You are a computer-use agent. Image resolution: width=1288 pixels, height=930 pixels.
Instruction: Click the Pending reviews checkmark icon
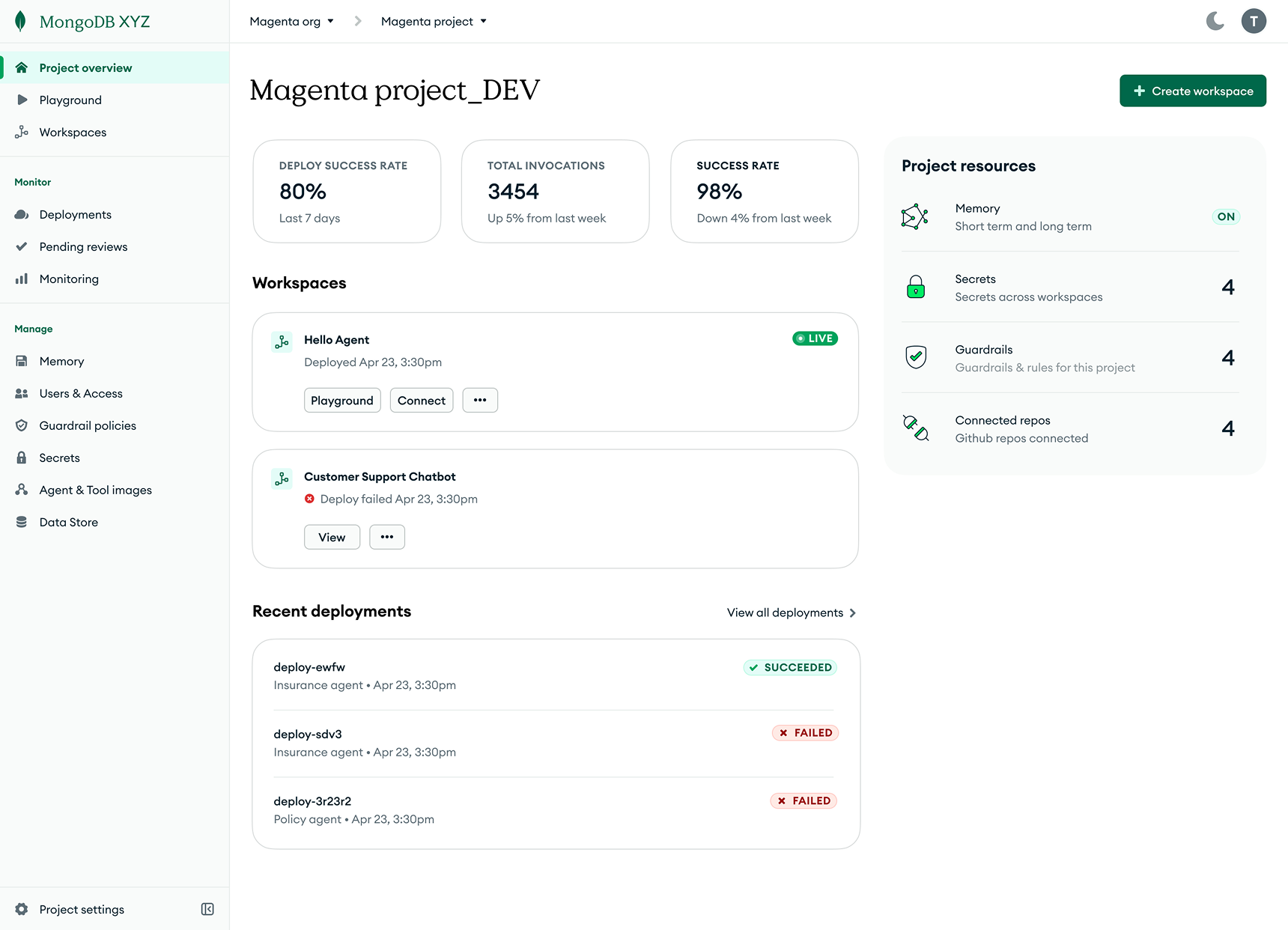(x=22, y=246)
